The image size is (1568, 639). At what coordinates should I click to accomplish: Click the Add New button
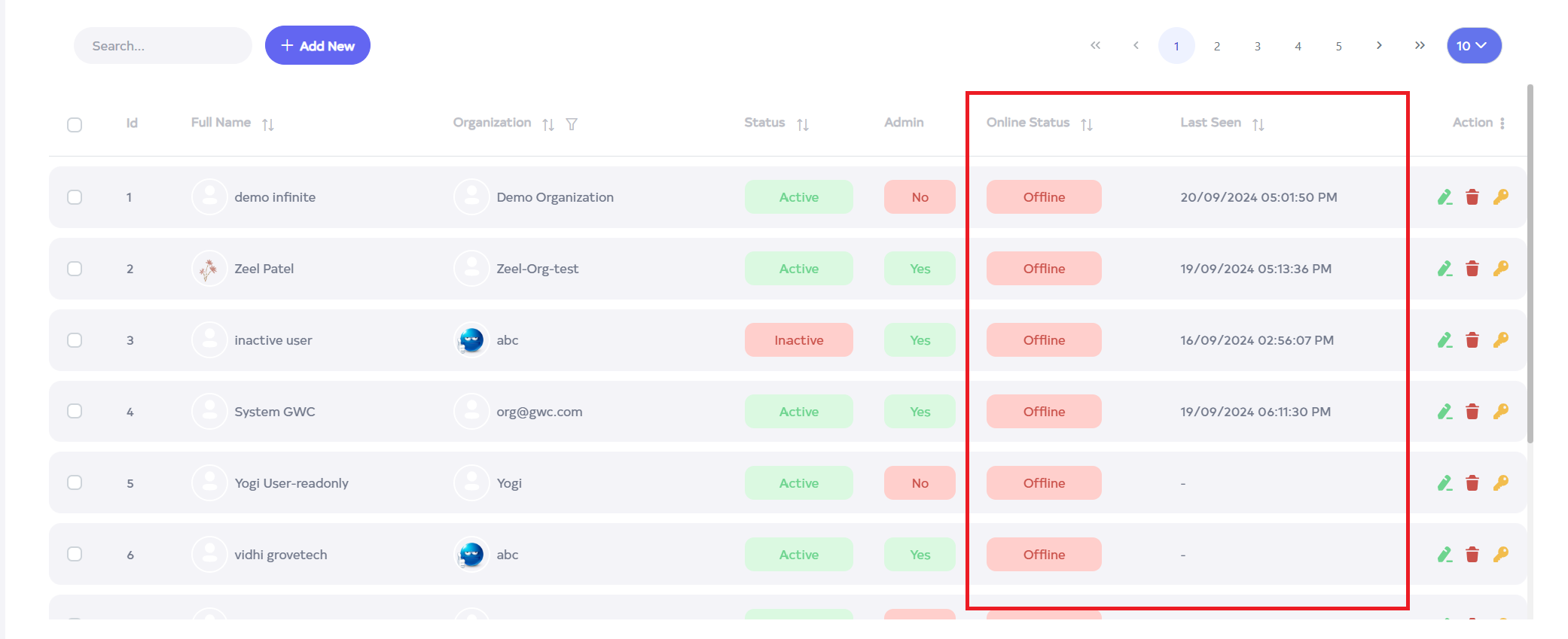coord(317,46)
